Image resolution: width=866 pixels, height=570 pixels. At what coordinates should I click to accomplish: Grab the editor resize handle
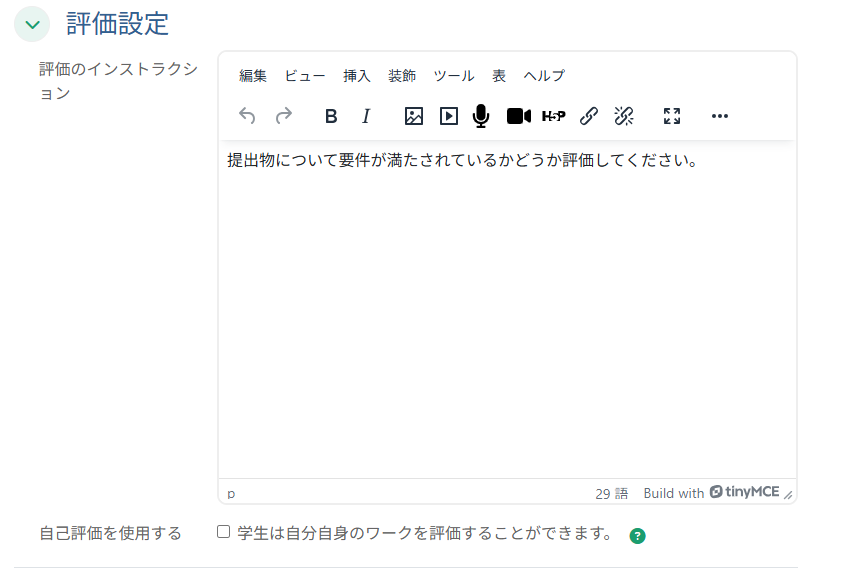pos(788,495)
